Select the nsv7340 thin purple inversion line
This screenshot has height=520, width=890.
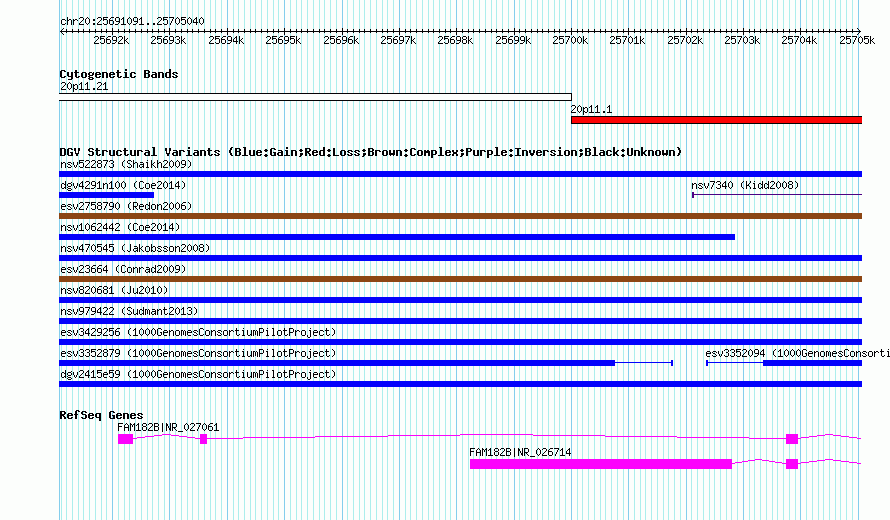(x=777, y=195)
